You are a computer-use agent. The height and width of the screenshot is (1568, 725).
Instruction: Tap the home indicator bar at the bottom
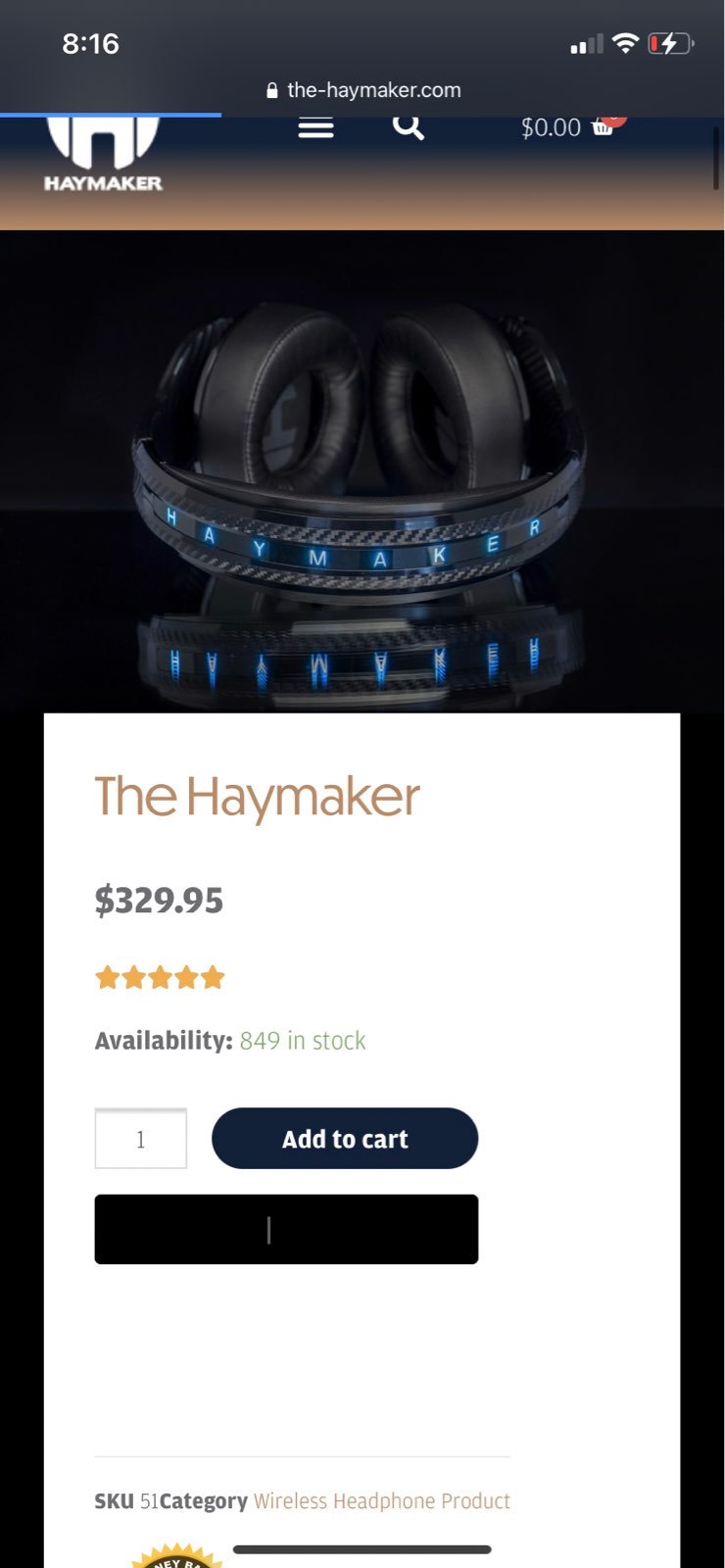click(362, 1549)
